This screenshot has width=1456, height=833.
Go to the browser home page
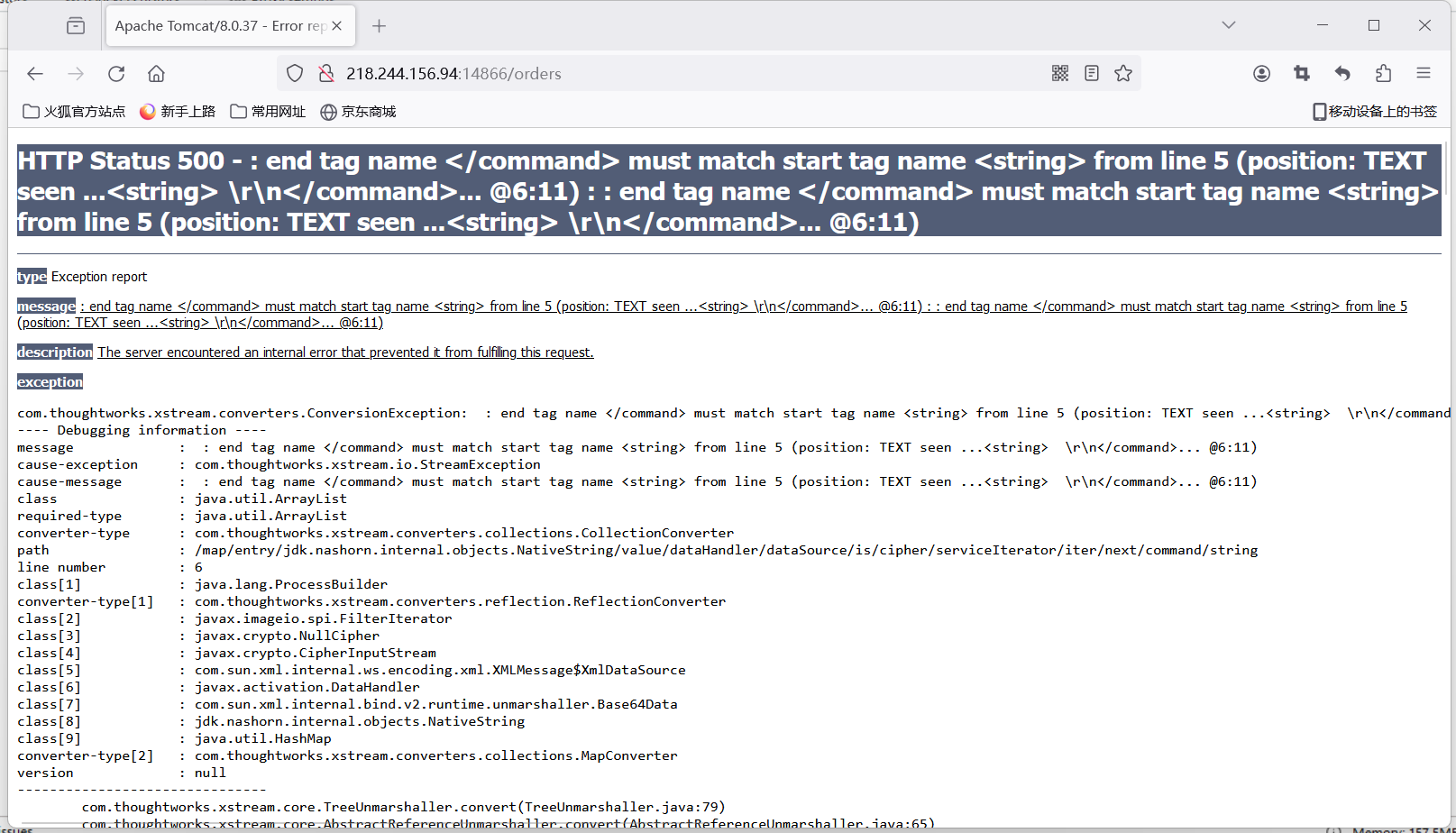pyautogui.click(x=156, y=74)
